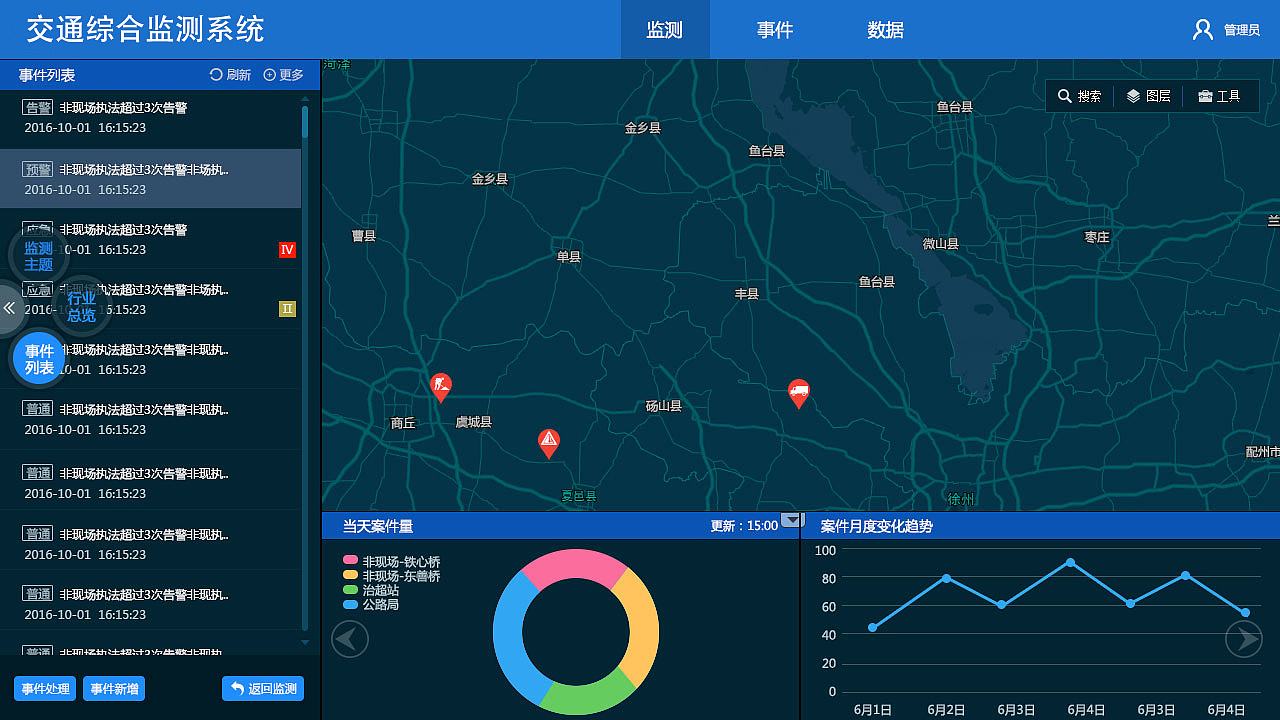Image resolution: width=1280 pixels, height=720 pixels.
Task: Click the pink 非现场-铁心桥 legend swatch
Action: click(x=350, y=561)
